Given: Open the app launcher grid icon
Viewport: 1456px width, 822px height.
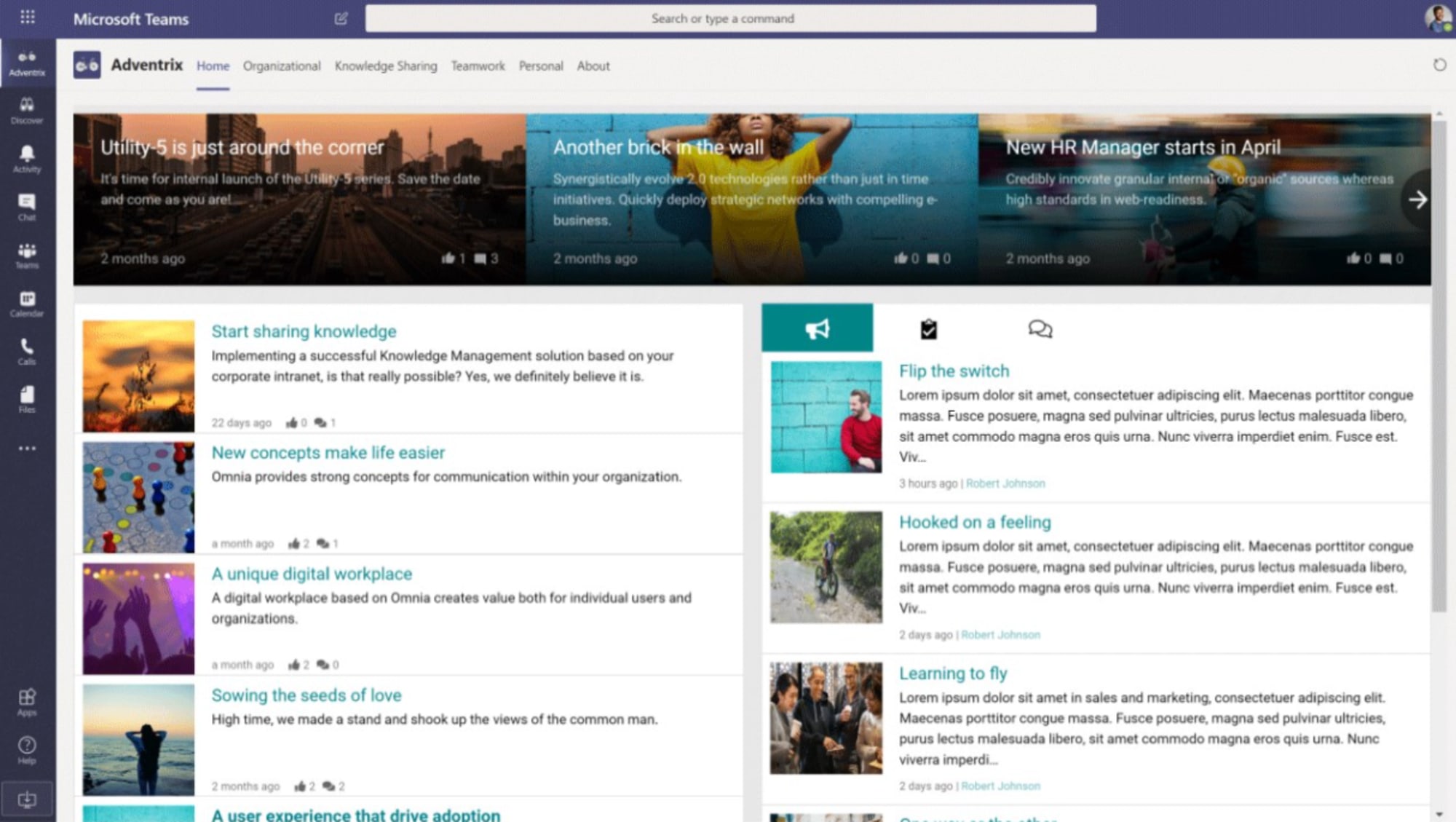Looking at the screenshot, I should tap(28, 17).
